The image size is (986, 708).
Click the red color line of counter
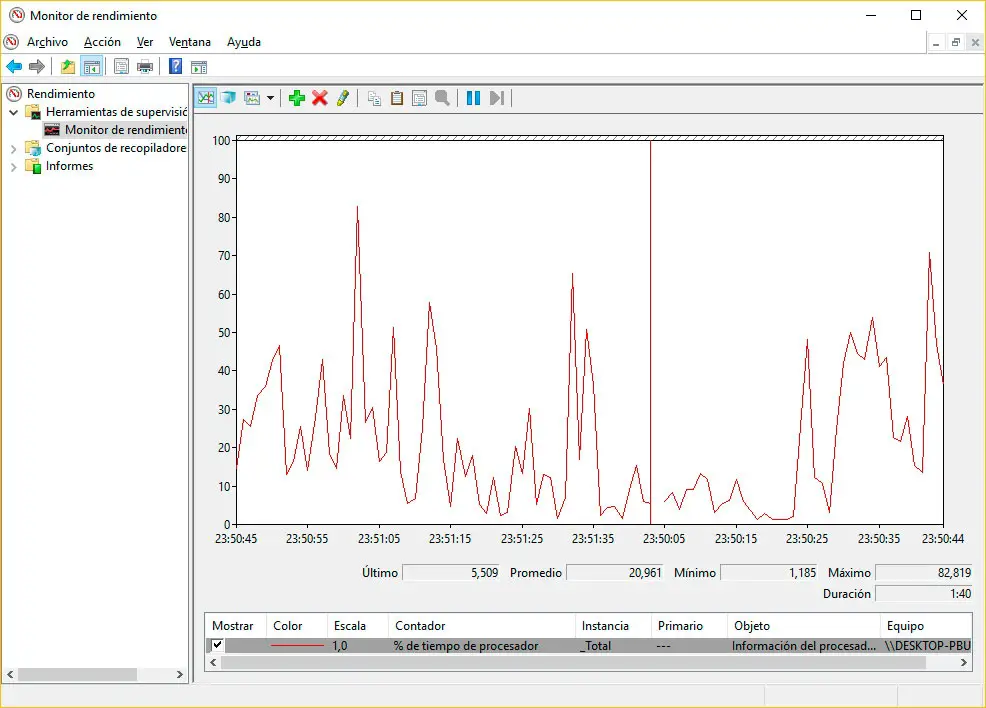297,646
